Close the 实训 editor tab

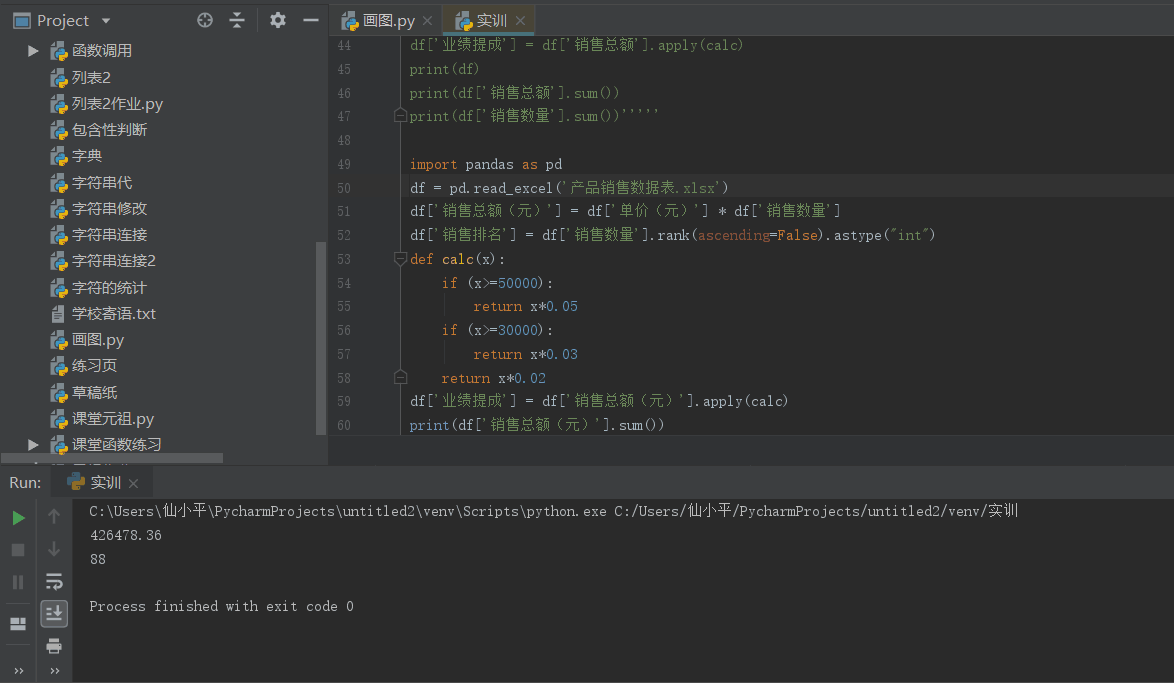point(520,20)
